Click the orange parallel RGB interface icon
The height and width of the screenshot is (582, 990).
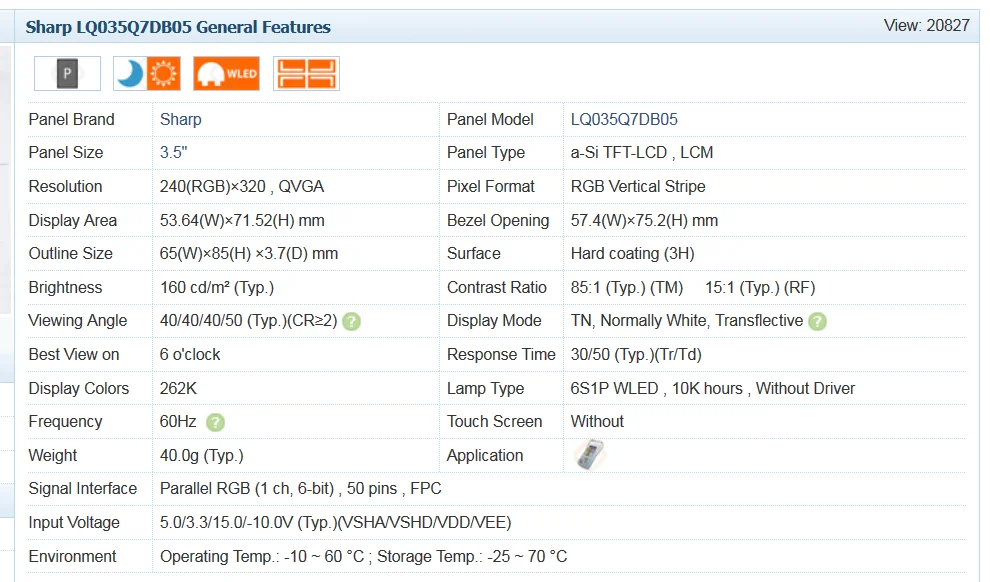306,73
